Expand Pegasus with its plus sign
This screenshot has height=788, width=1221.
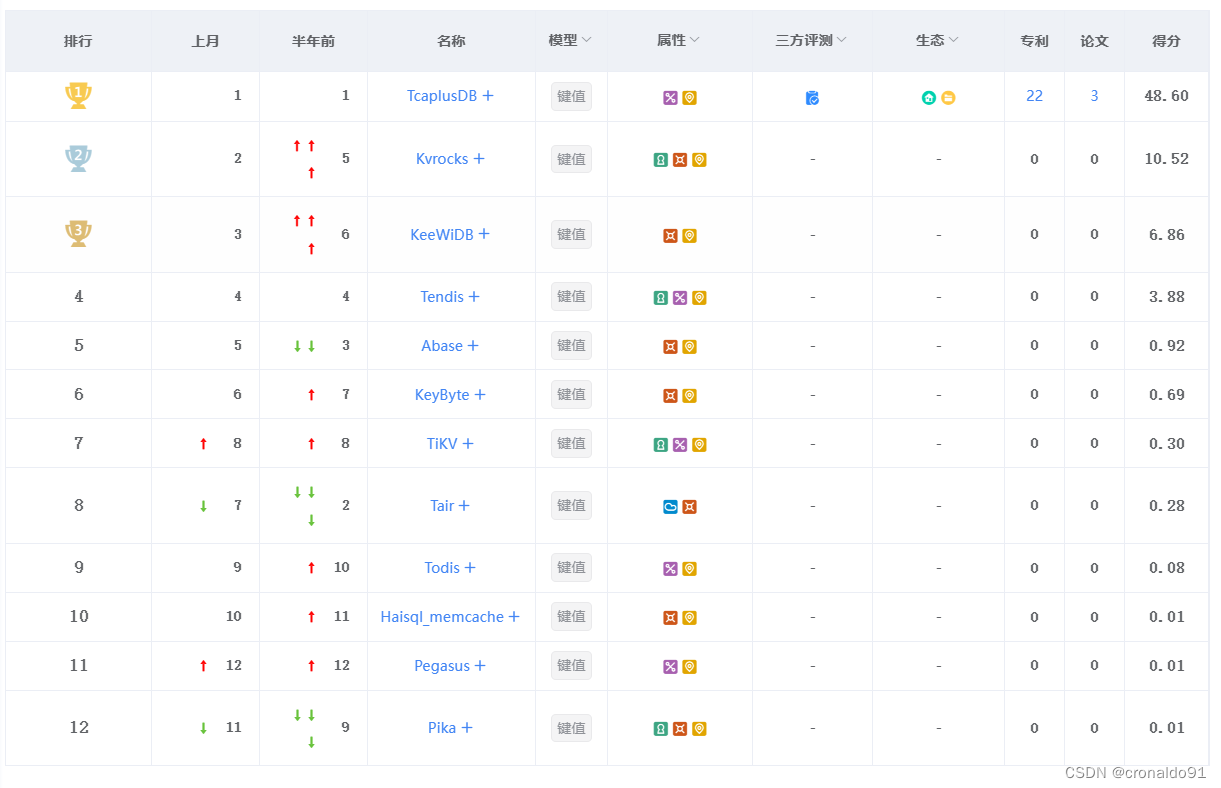pos(480,666)
